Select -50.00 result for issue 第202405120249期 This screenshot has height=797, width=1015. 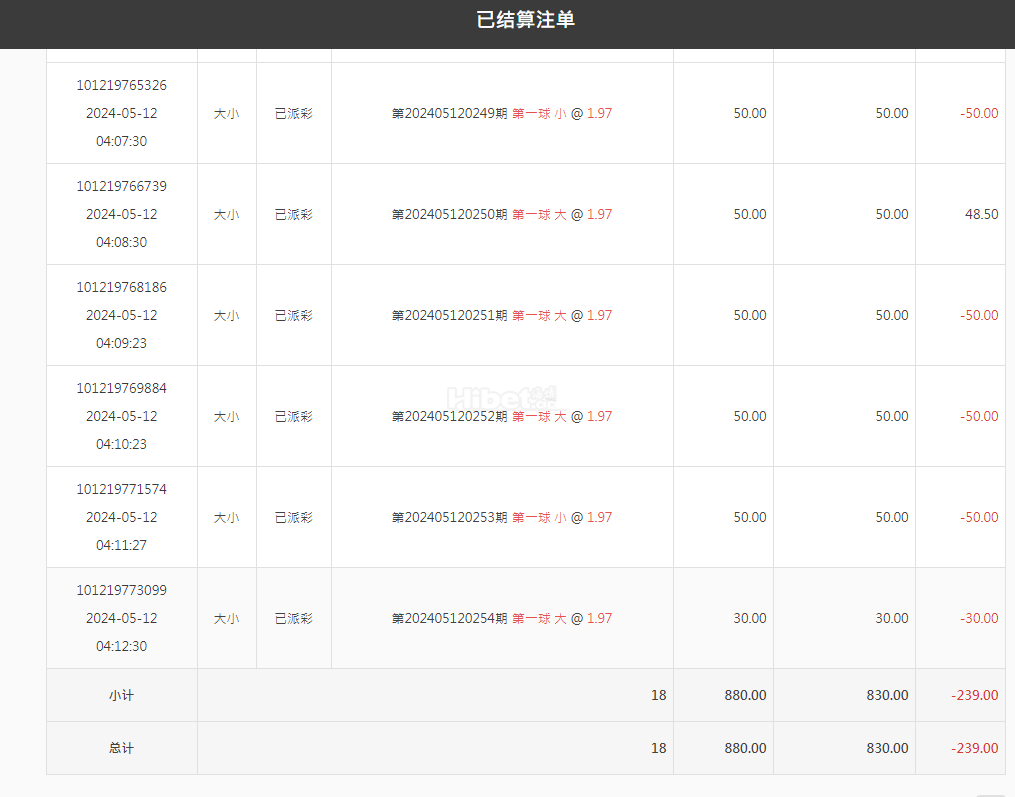[979, 113]
